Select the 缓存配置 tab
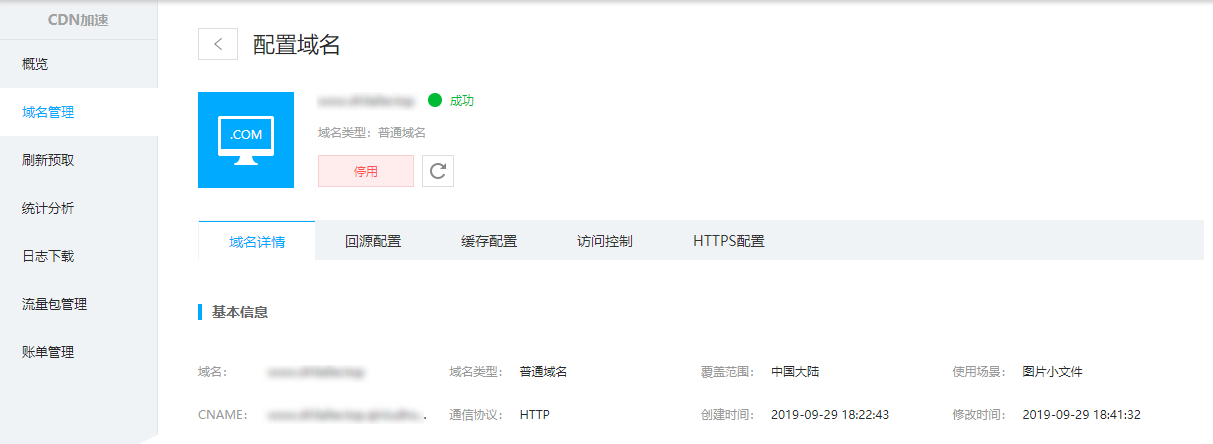Image resolution: width=1213 pixels, height=444 pixels. click(x=489, y=241)
